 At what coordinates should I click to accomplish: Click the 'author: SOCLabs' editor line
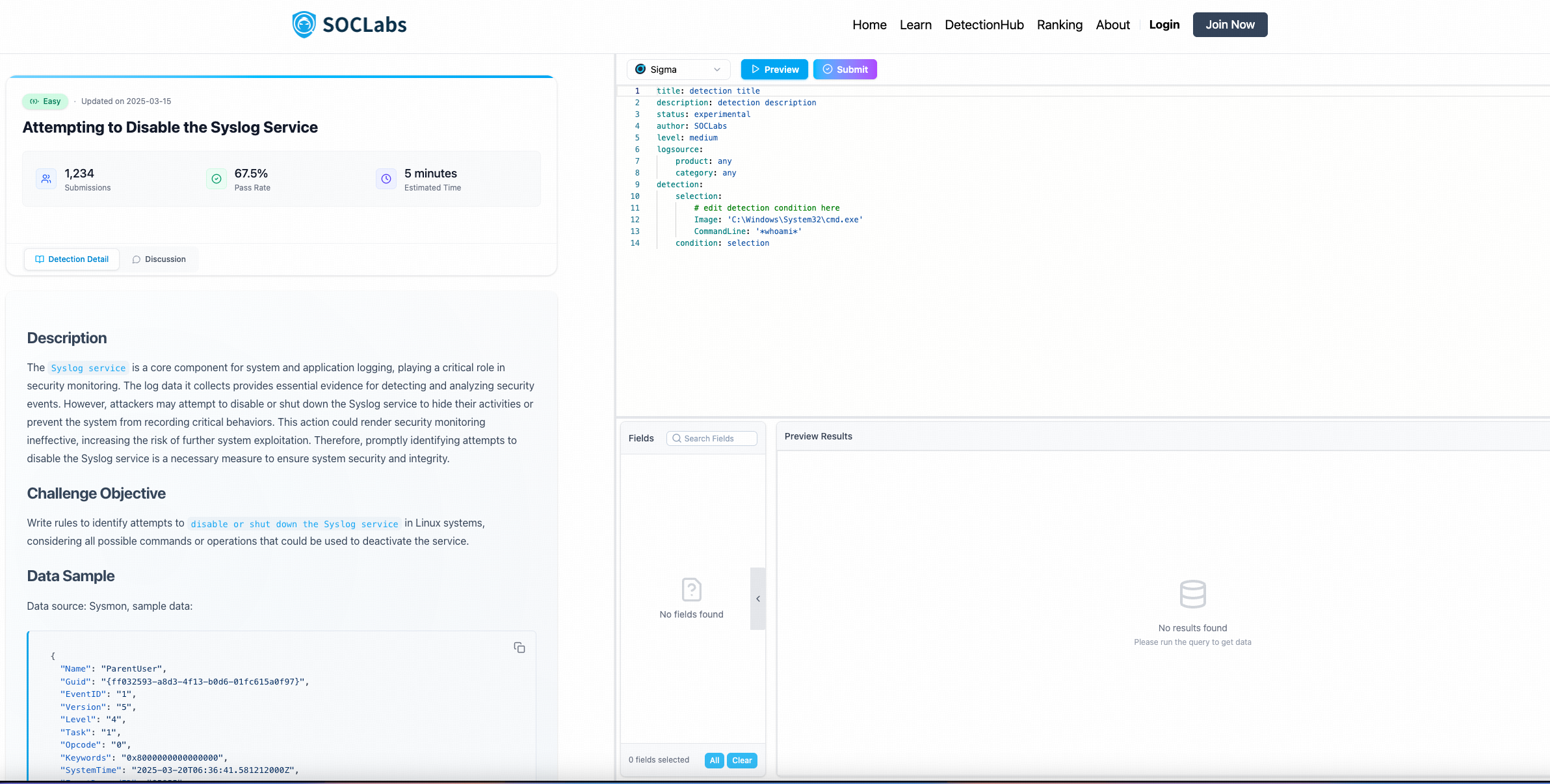click(x=692, y=126)
